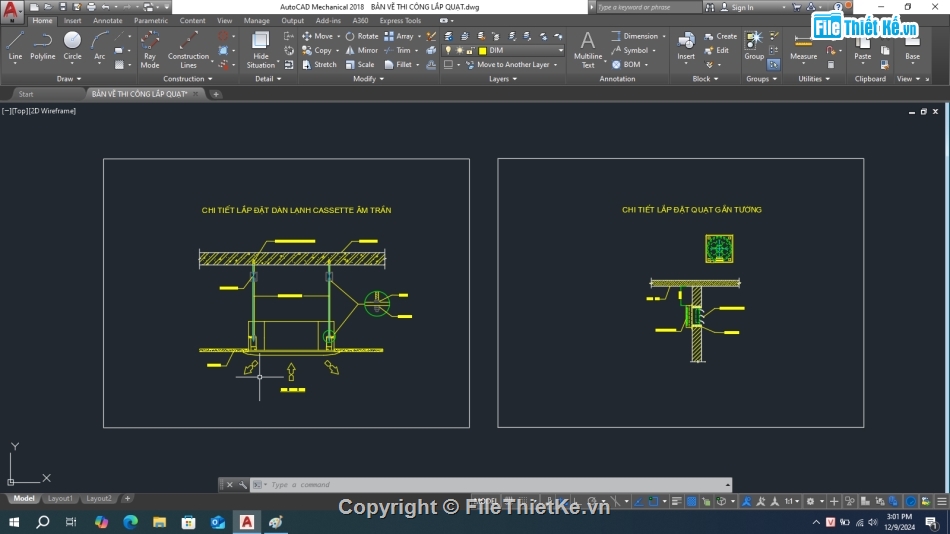Toggle lineweight display in status bar
Image resolution: width=950 pixels, height=534 pixels.
(x=676, y=501)
